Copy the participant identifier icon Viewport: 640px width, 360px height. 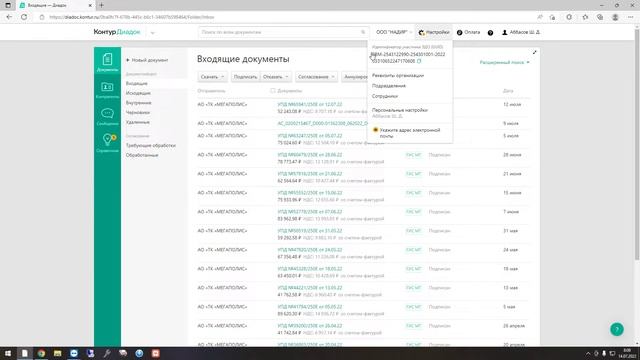[419, 61]
